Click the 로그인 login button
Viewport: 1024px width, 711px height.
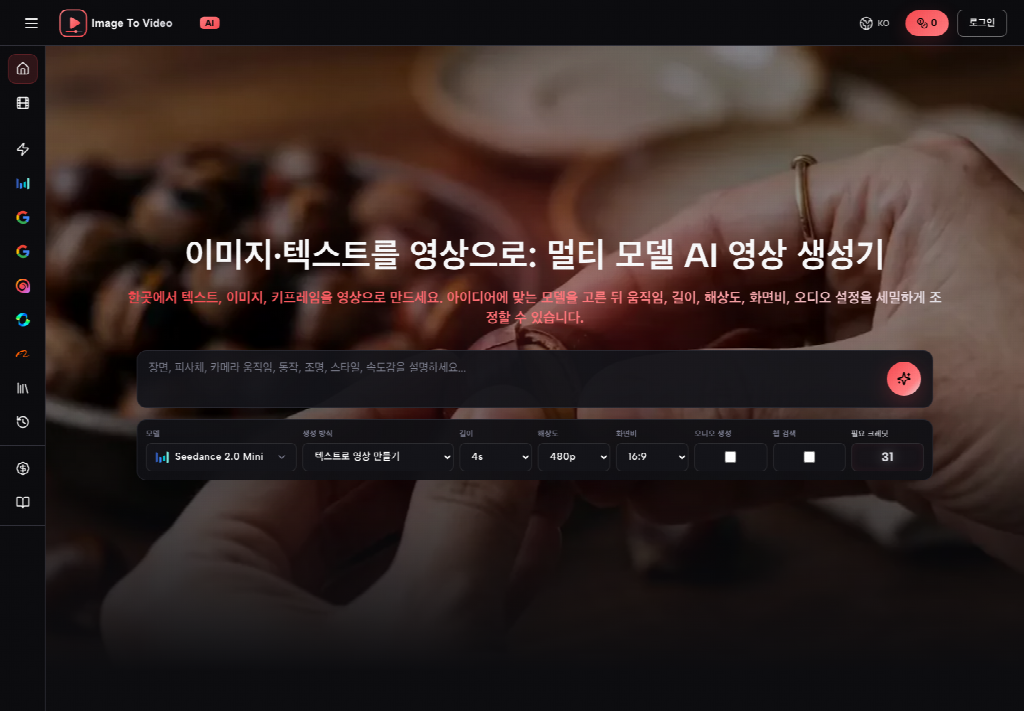point(982,23)
